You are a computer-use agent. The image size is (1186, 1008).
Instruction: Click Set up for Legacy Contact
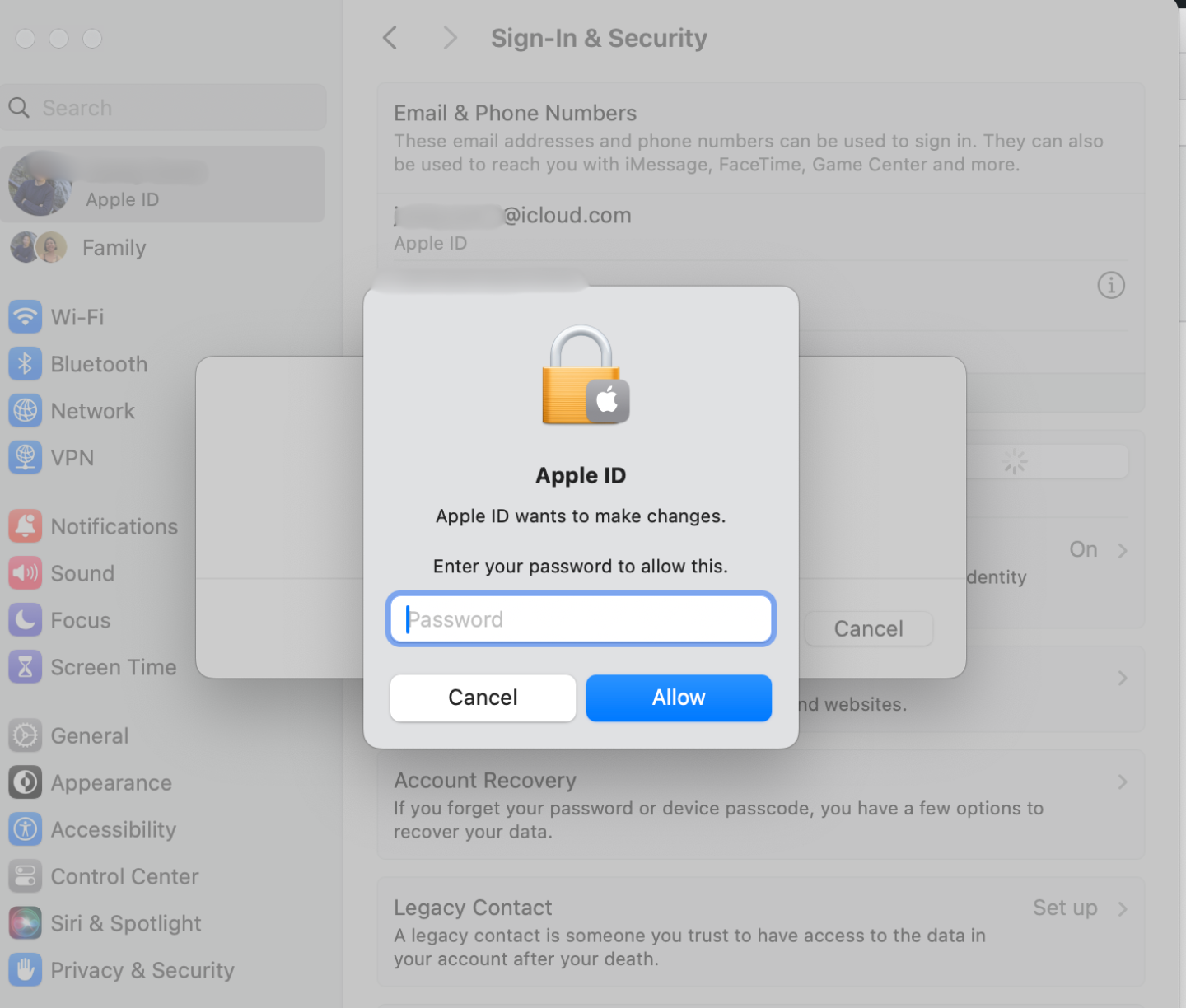(1065, 908)
